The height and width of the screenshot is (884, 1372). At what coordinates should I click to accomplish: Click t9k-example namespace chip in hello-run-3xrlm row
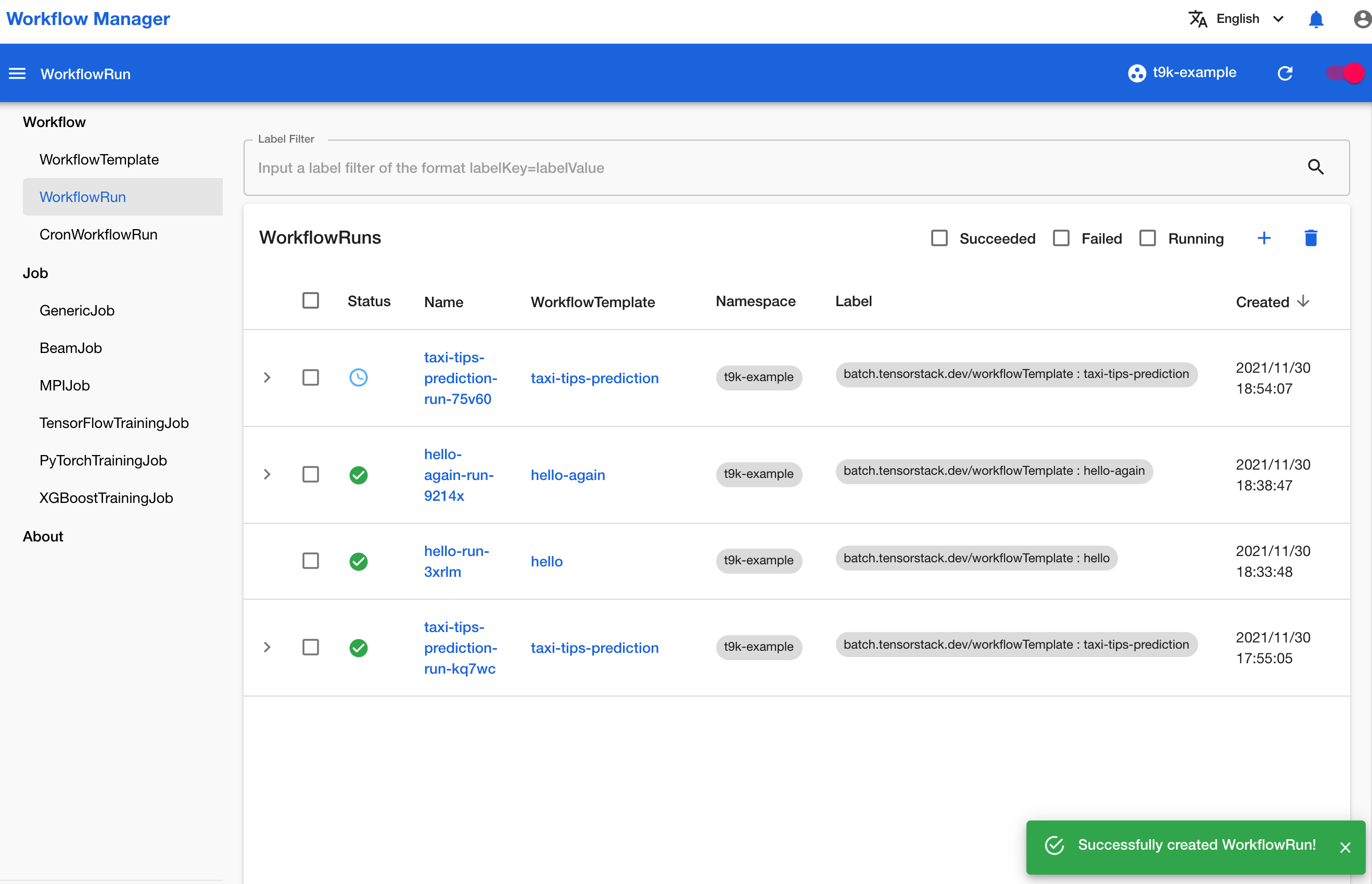(758, 560)
